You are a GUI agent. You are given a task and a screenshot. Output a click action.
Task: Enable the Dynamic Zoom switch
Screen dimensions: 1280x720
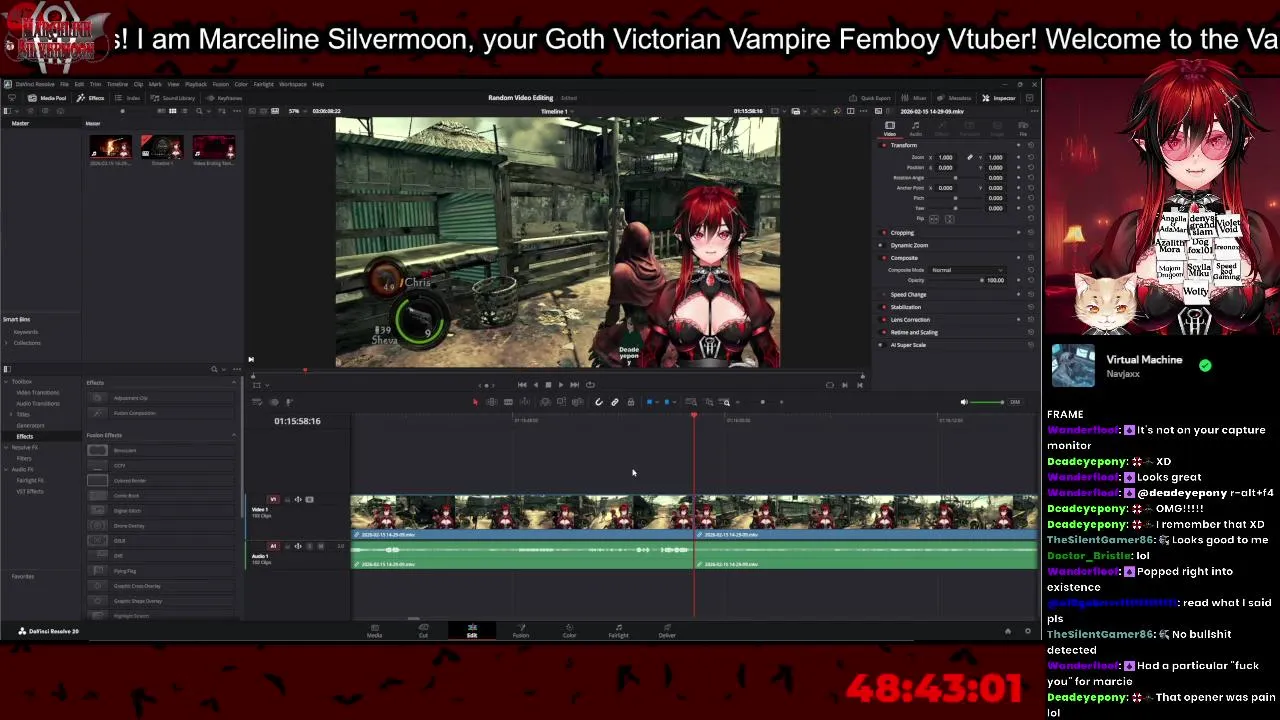[883, 245]
